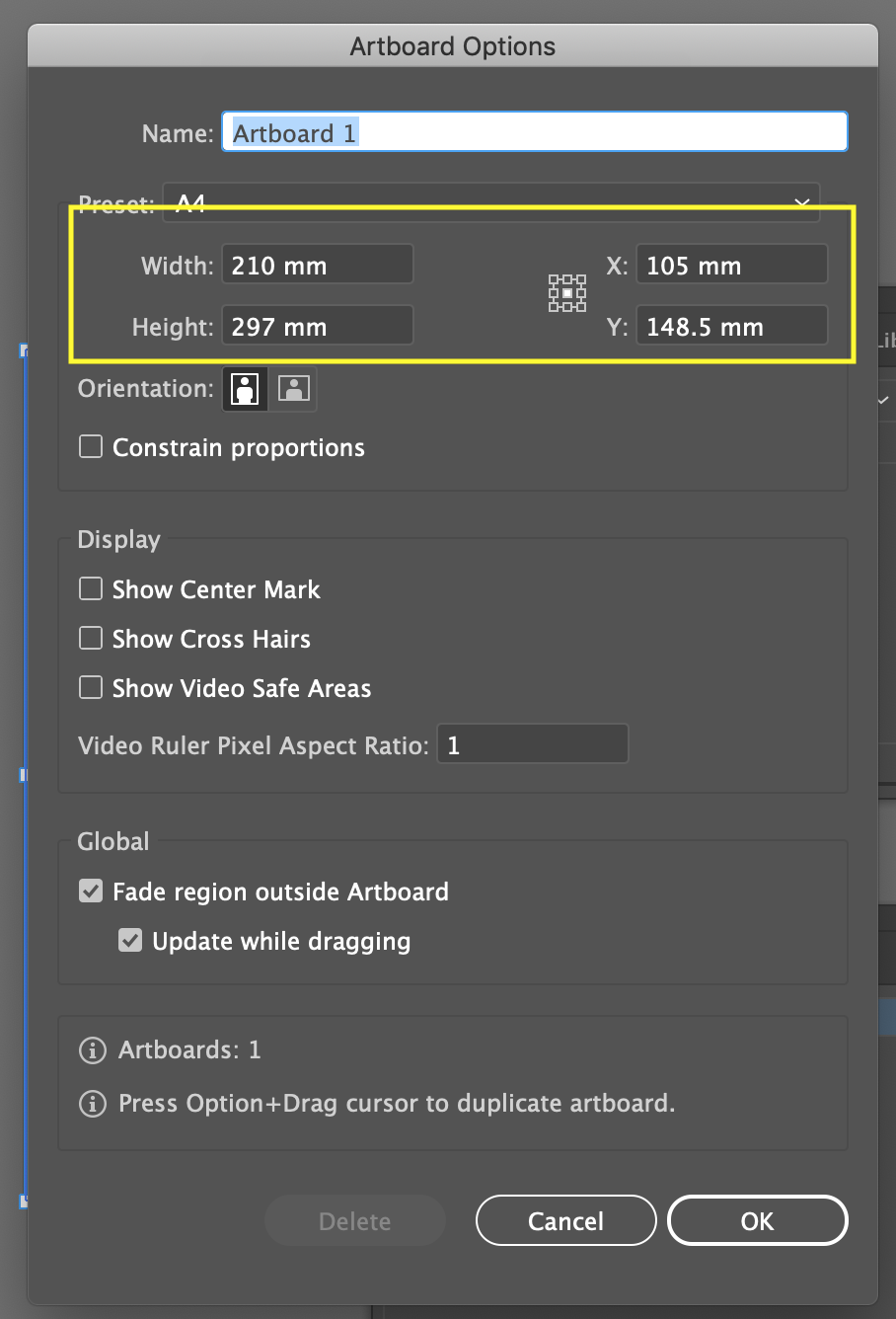This screenshot has height=1319, width=896.
Task: Disable Fade region outside Artboard
Action: [90, 891]
